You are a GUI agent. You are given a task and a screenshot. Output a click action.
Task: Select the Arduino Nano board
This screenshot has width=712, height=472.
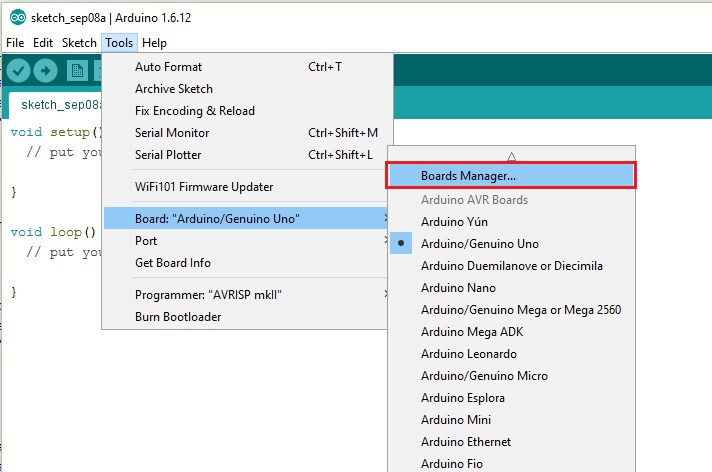511,288
